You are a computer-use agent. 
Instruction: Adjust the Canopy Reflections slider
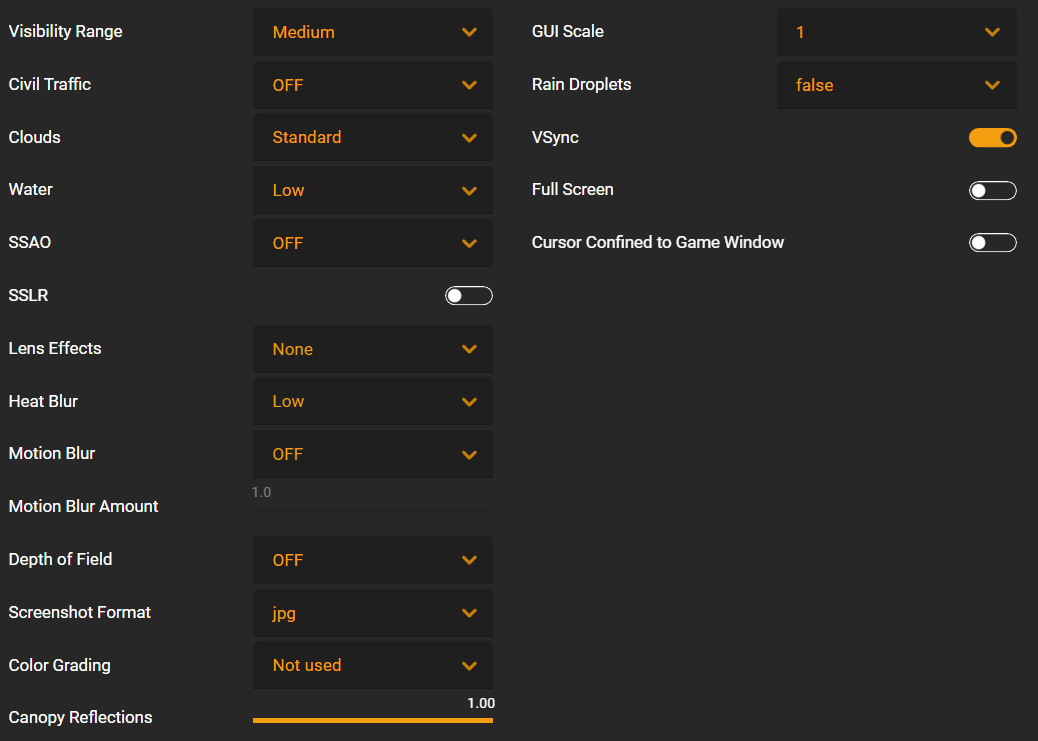pos(373,720)
